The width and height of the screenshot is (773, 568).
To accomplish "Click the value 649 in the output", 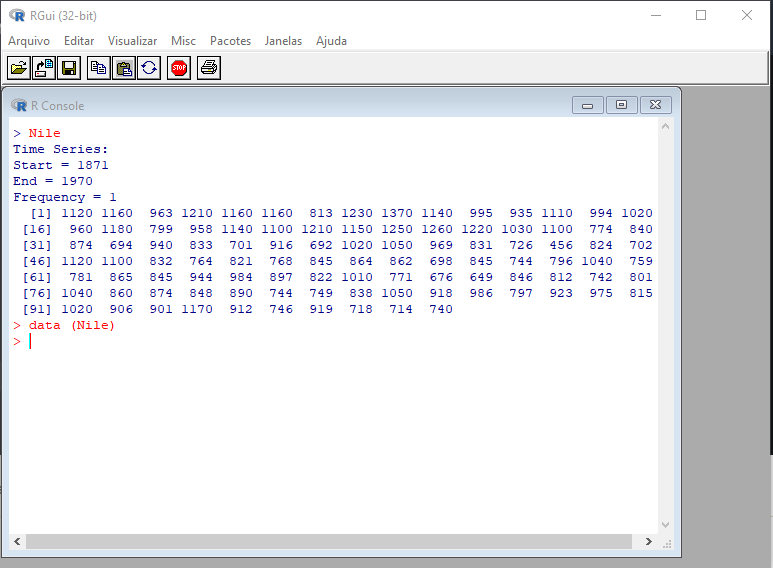I will [481, 277].
